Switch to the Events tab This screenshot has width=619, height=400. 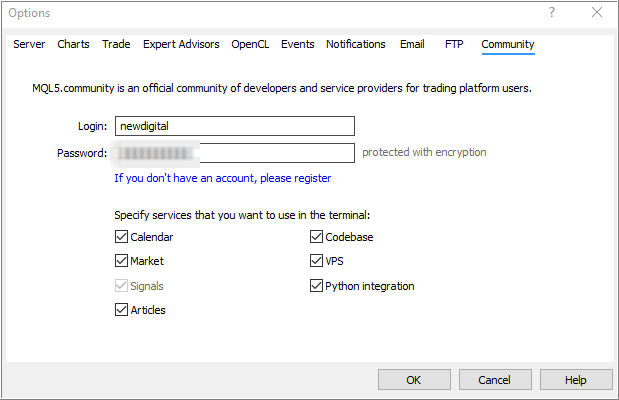tap(298, 44)
